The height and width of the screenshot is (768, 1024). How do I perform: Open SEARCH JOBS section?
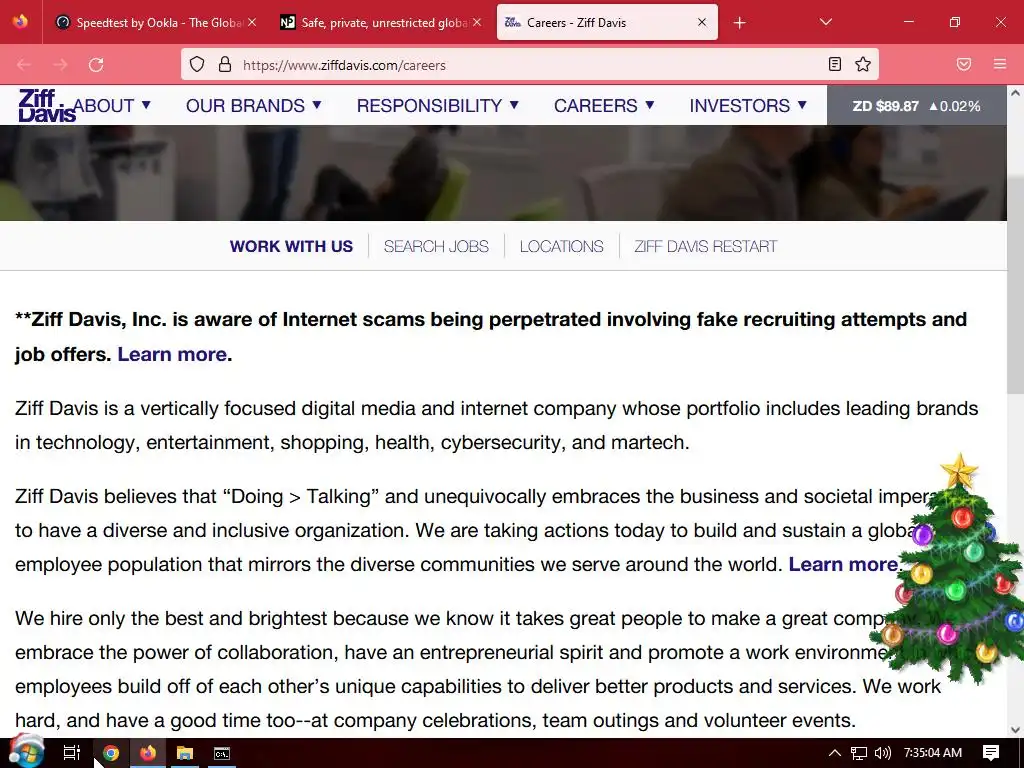click(x=436, y=246)
